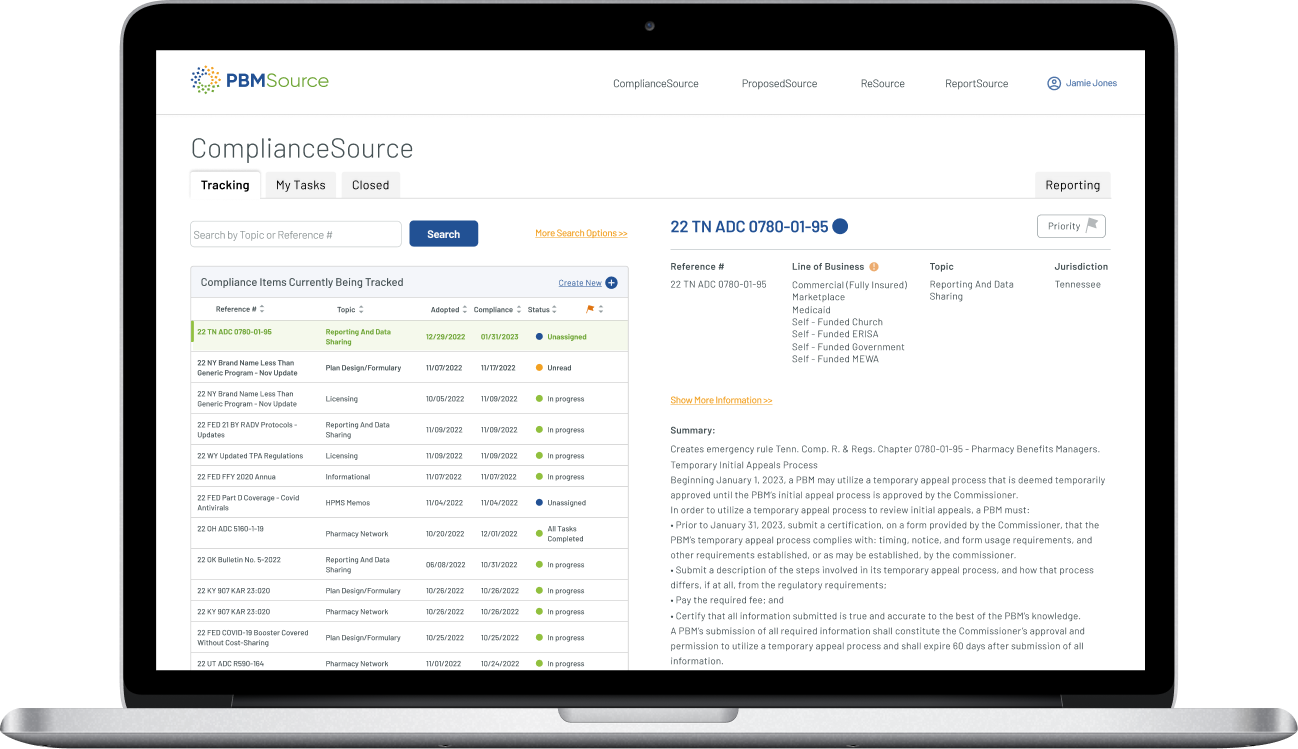Image resolution: width=1298 pixels, height=749 pixels.
Task: Click the Line of Business info icon
Action: point(874,267)
